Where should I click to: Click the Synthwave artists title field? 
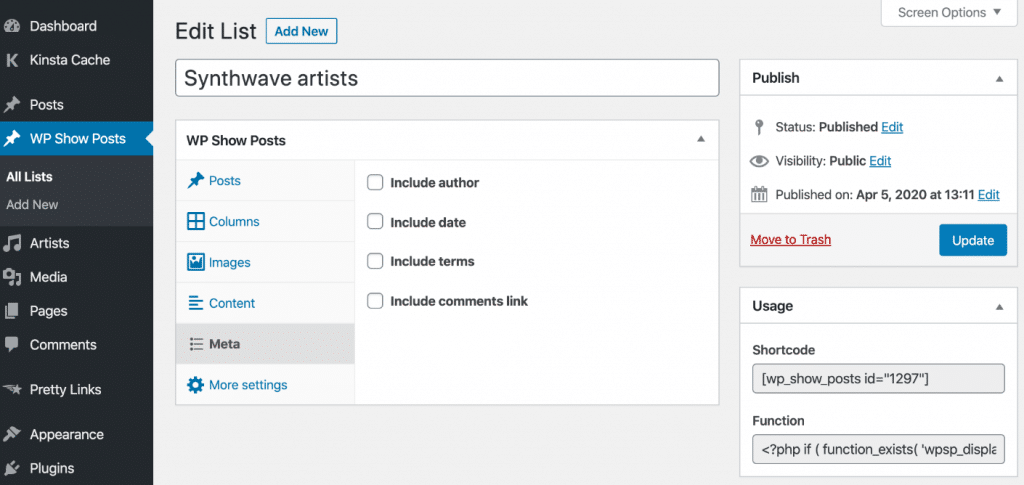tap(447, 78)
